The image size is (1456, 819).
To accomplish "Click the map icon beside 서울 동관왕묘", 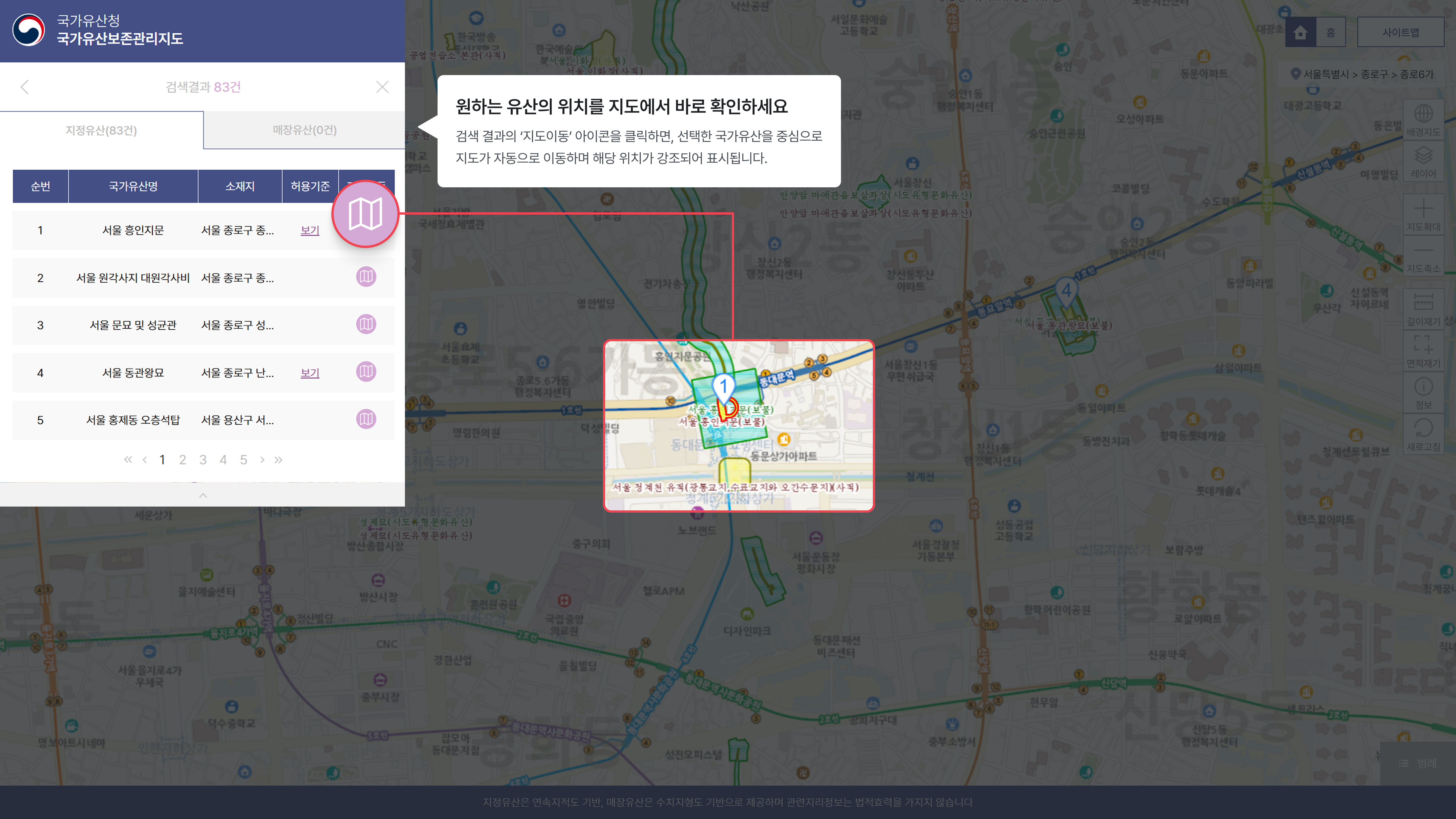I will pos(366,372).
